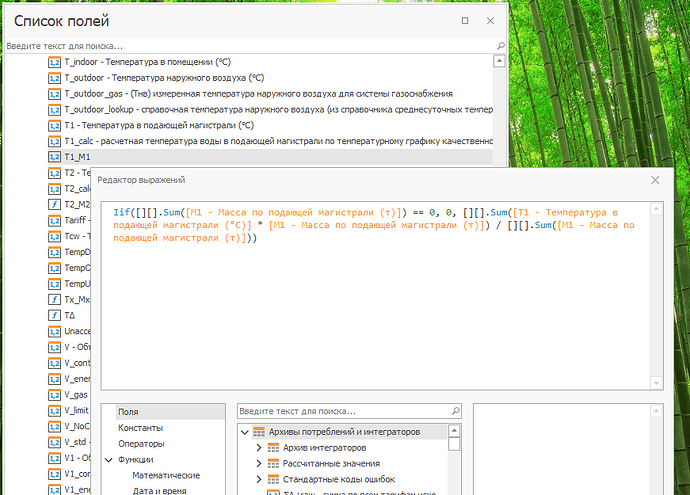690x495 pixels.
Task: Select the T_outdoor field icon
Action: [54, 78]
